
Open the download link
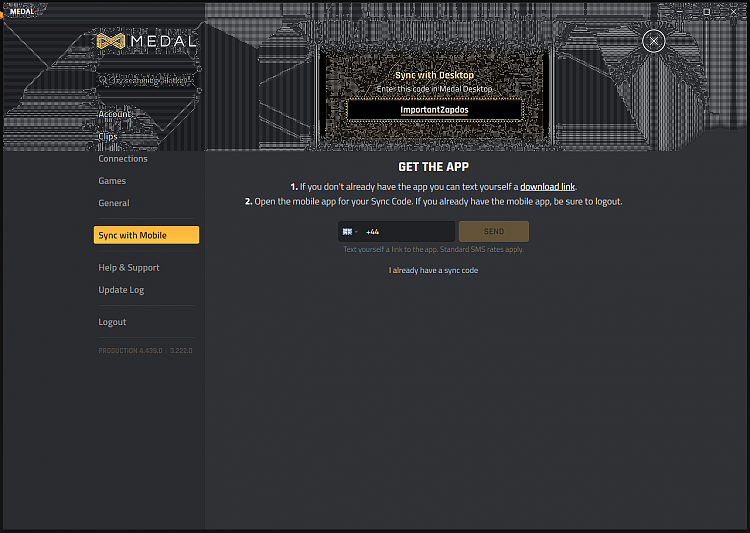547,187
